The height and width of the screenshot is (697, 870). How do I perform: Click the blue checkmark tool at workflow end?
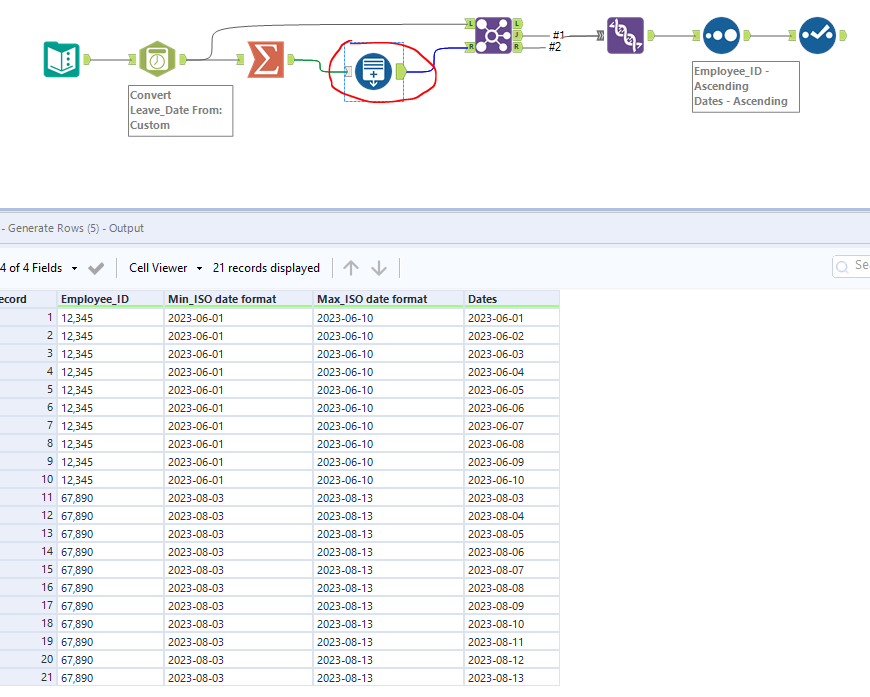pyautogui.click(x=816, y=35)
